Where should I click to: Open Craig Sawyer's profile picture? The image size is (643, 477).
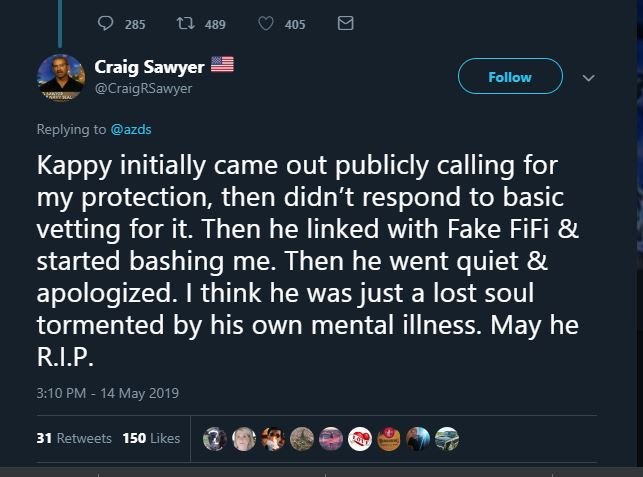pos(62,78)
